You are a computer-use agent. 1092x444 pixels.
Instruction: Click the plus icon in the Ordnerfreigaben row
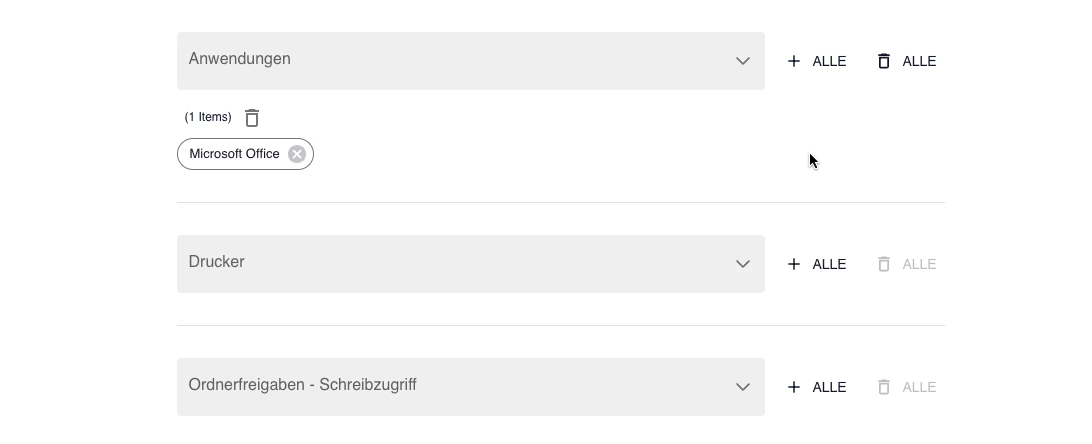pos(793,387)
